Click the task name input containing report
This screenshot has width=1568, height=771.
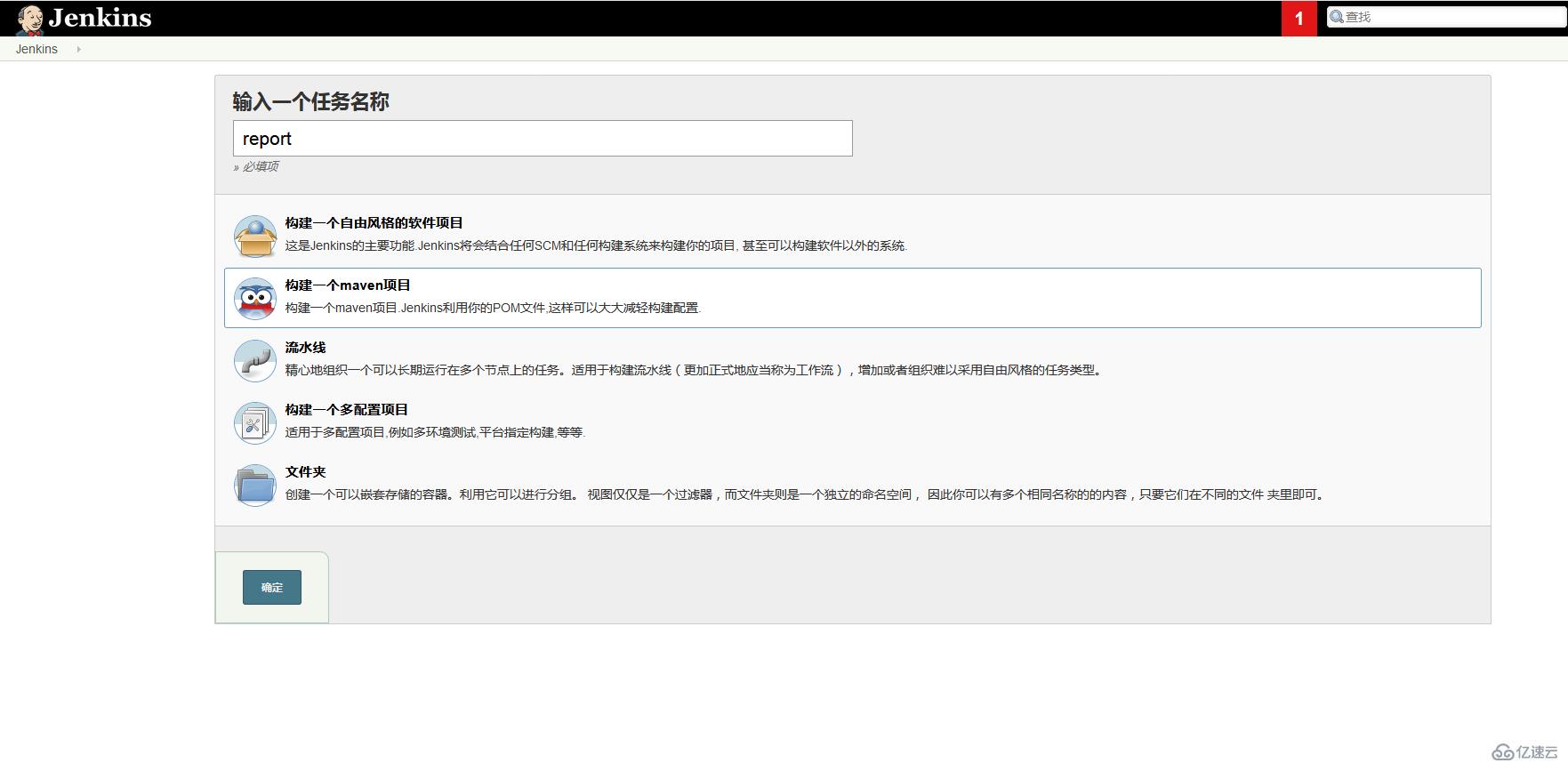pyautogui.click(x=543, y=139)
